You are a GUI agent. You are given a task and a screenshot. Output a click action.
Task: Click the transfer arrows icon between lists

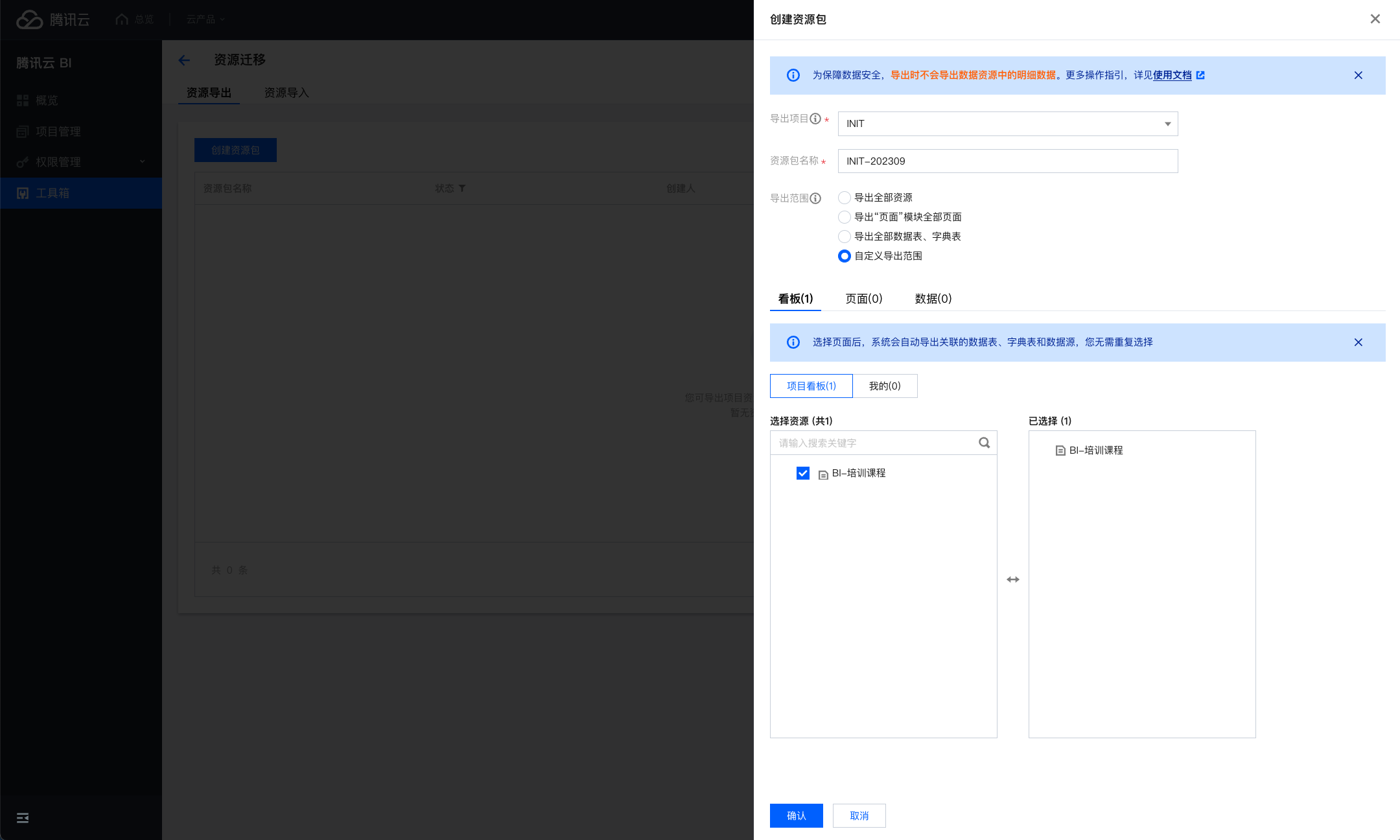pyautogui.click(x=1013, y=579)
